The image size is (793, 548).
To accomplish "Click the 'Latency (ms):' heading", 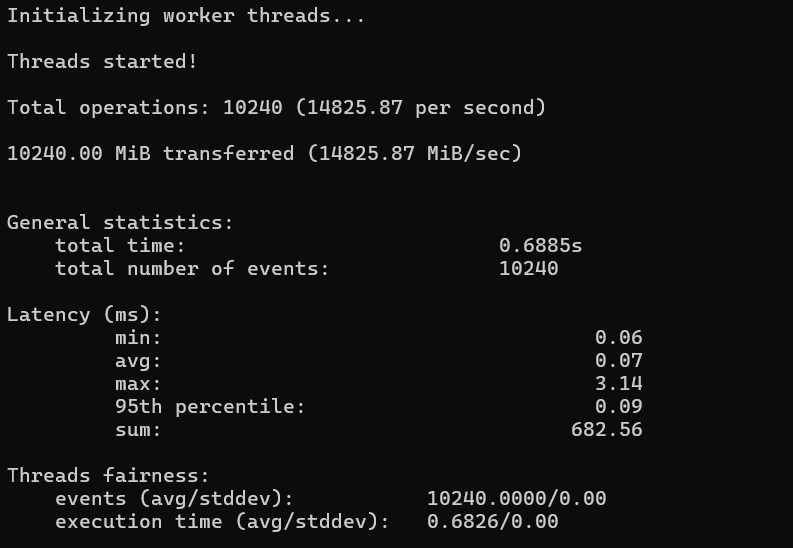I will point(84,315).
